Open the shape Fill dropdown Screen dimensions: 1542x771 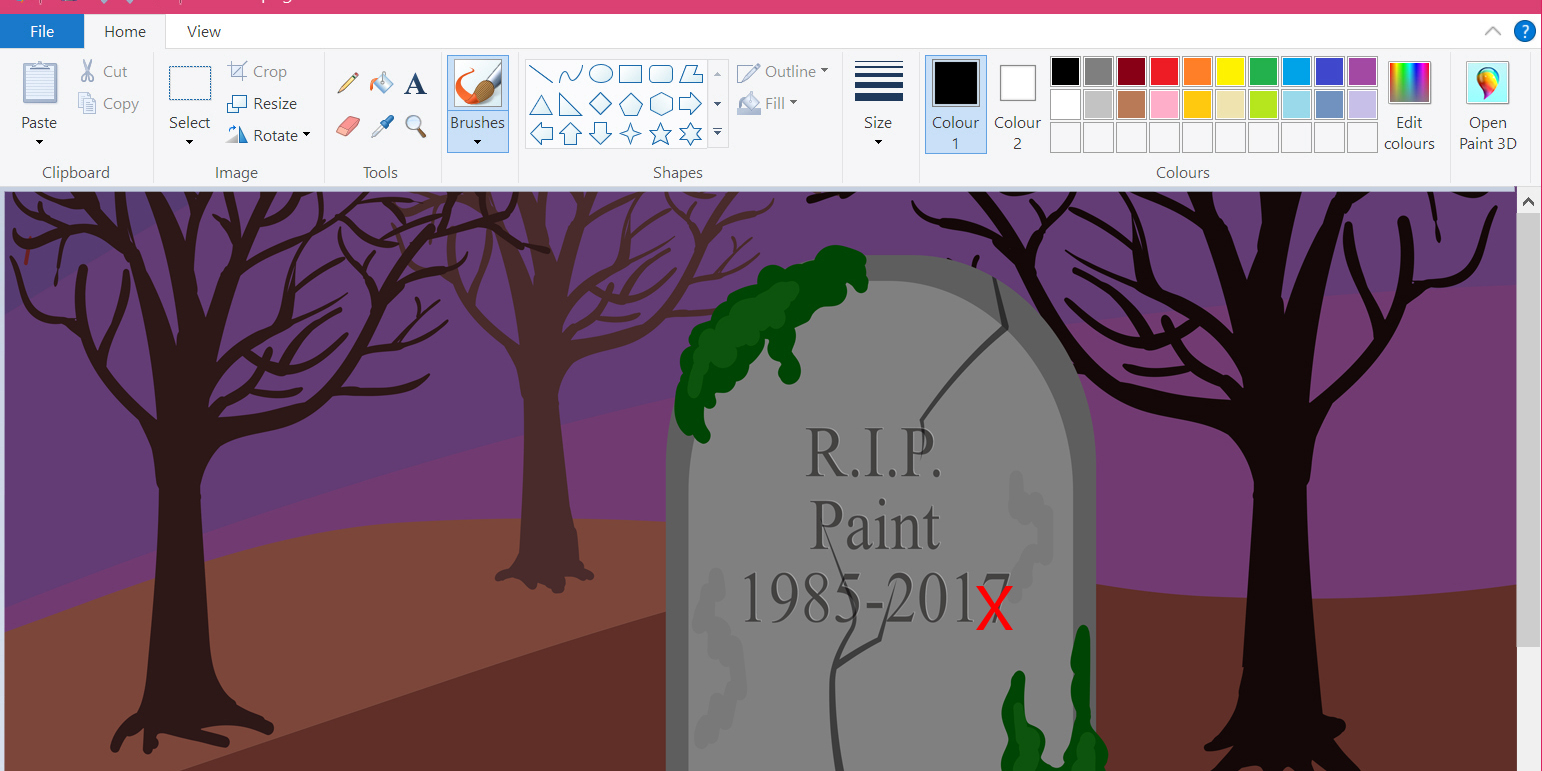[x=767, y=103]
